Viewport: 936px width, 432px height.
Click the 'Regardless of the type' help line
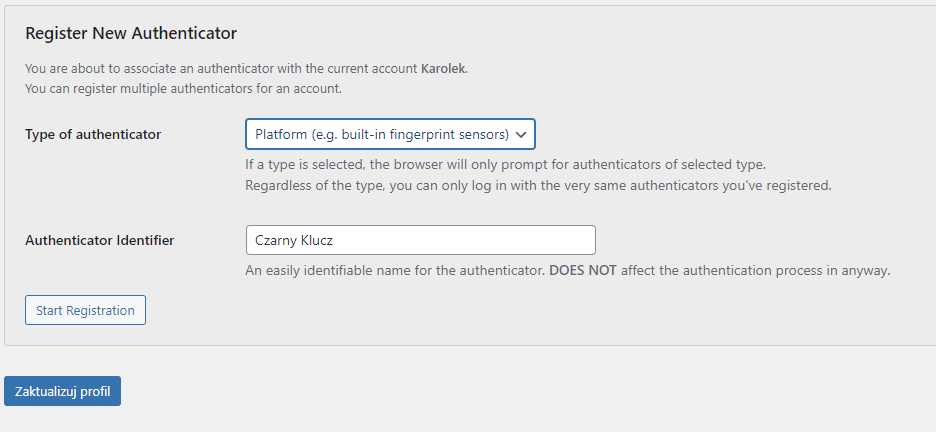(x=538, y=186)
